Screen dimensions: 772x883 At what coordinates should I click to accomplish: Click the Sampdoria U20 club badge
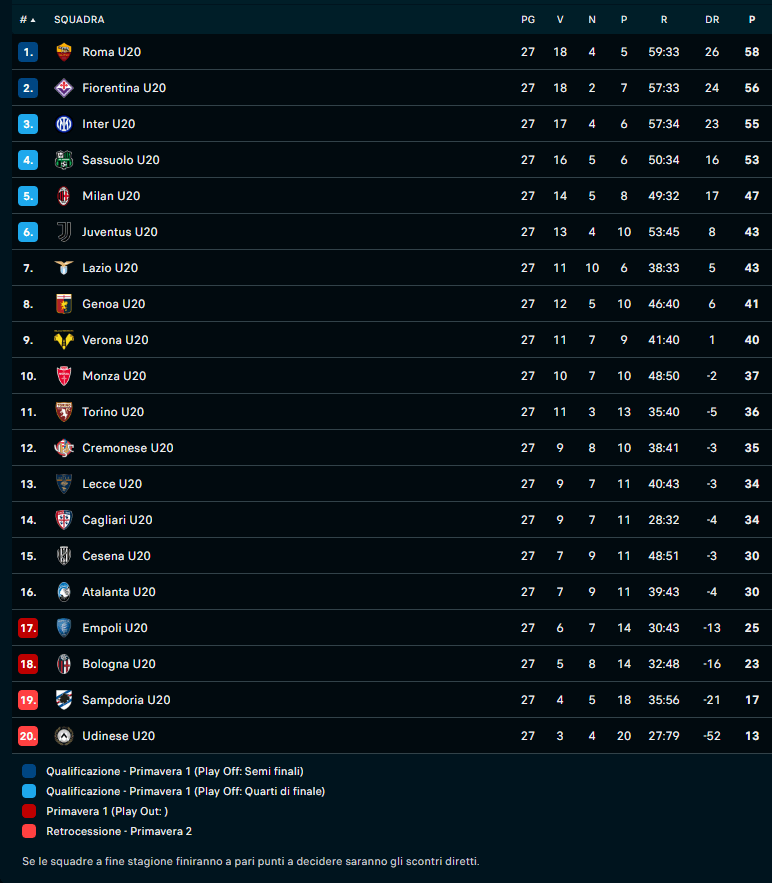(x=64, y=700)
